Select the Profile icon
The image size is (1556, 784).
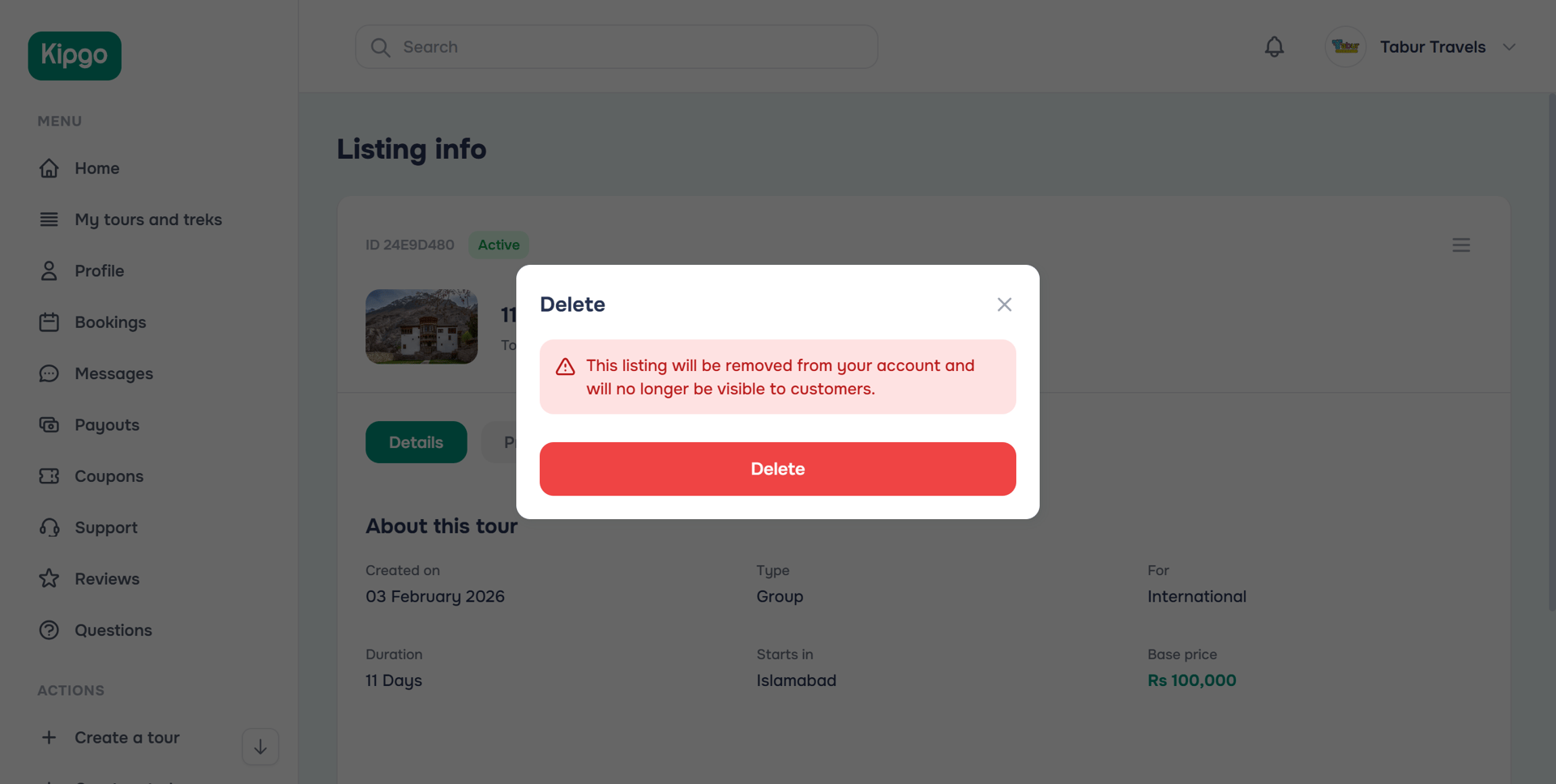pos(49,271)
